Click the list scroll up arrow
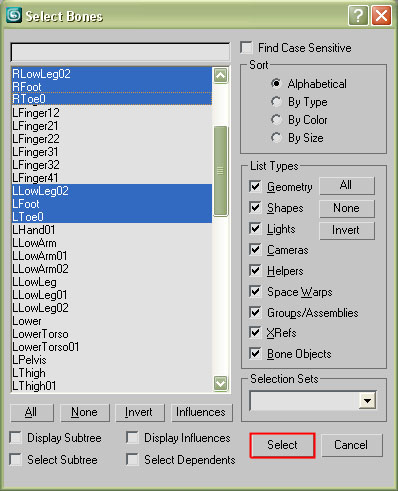Viewport: 398px width, 491px height. (x=221, y=75)
